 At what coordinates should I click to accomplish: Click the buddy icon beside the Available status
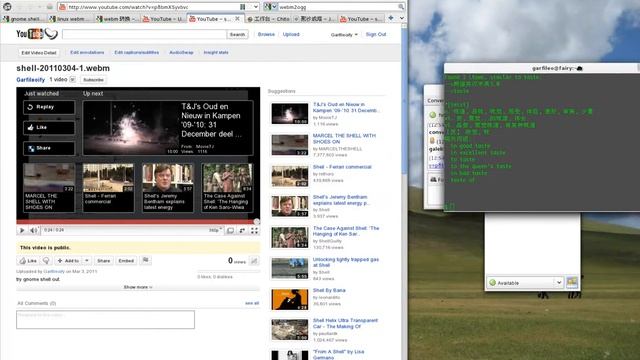coord(572,282)
